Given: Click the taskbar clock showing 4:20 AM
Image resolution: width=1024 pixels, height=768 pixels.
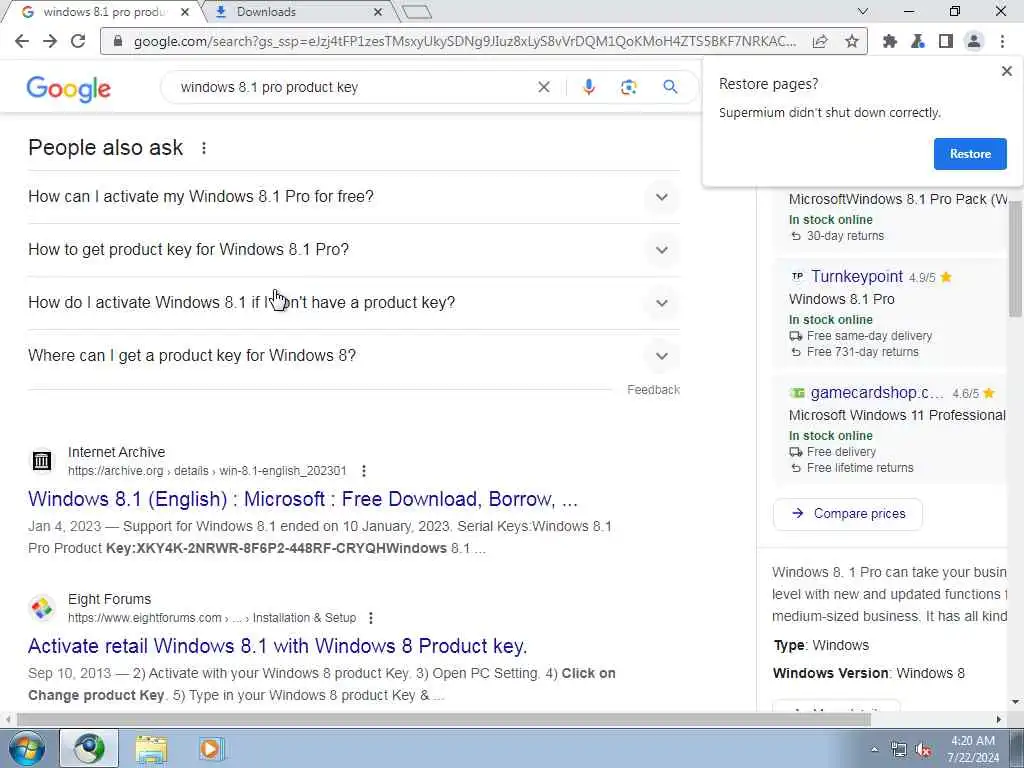Looking at the screenshot, I should (973, 749).
